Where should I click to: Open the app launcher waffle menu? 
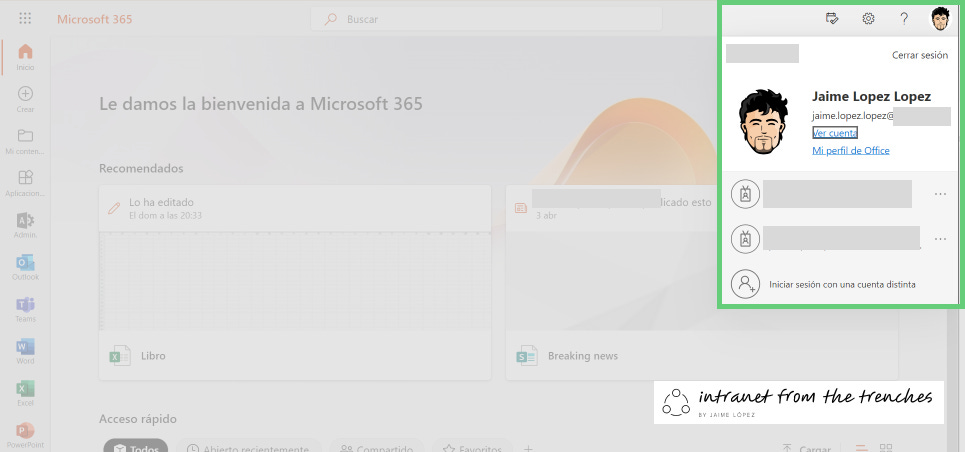coord(25,18)
